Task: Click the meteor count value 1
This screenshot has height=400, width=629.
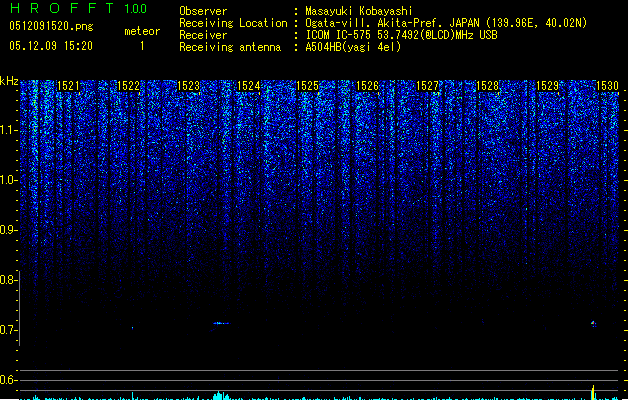Action: pyautogui.click(x=142, y=46)
